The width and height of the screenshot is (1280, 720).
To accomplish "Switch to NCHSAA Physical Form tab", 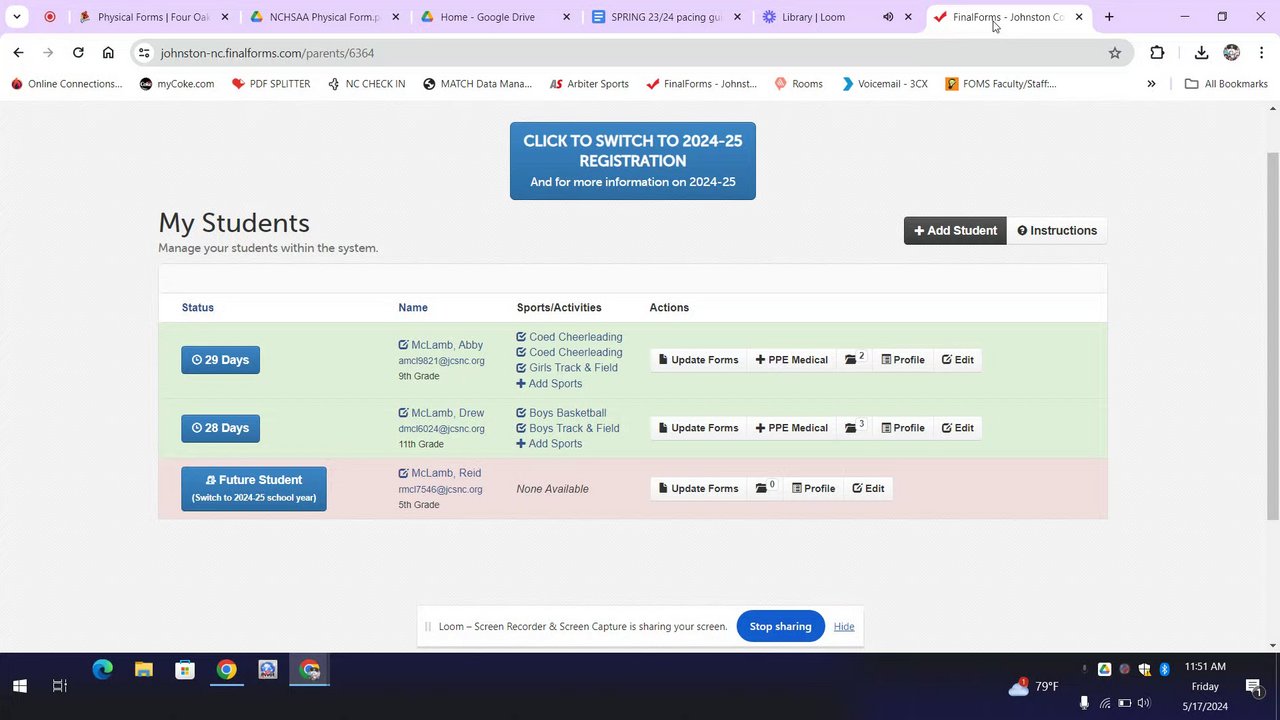I will 326,17.
